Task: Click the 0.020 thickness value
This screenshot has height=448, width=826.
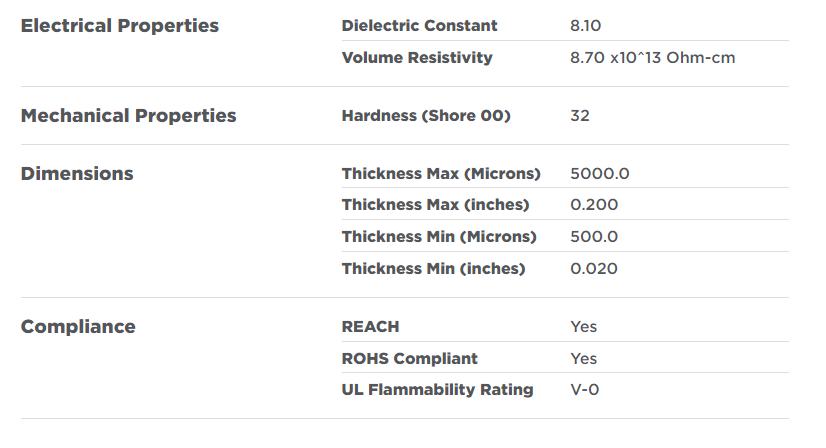Action: tap(594, 268)
